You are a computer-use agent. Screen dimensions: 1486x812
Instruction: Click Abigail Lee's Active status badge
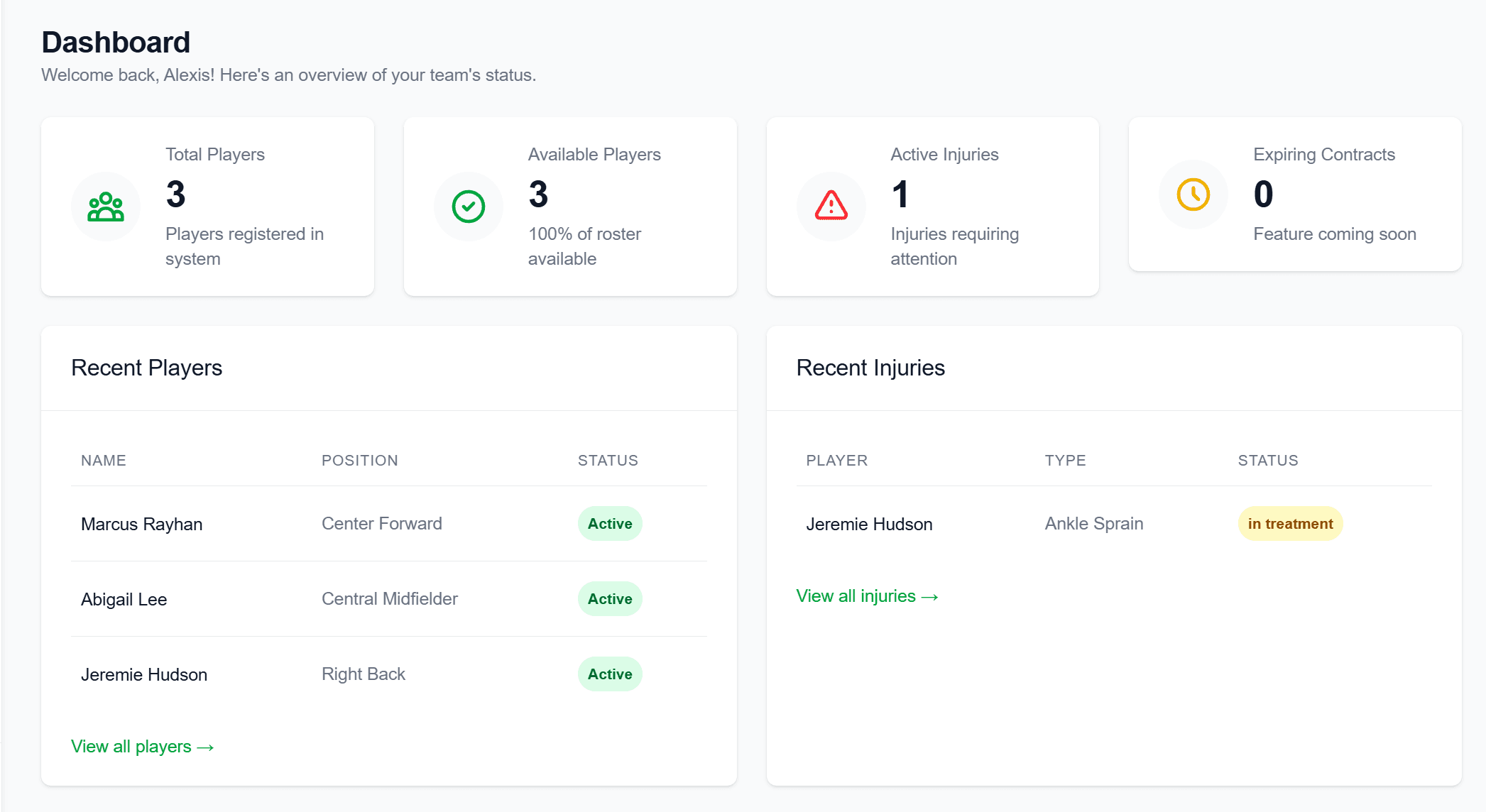(609, 598)
